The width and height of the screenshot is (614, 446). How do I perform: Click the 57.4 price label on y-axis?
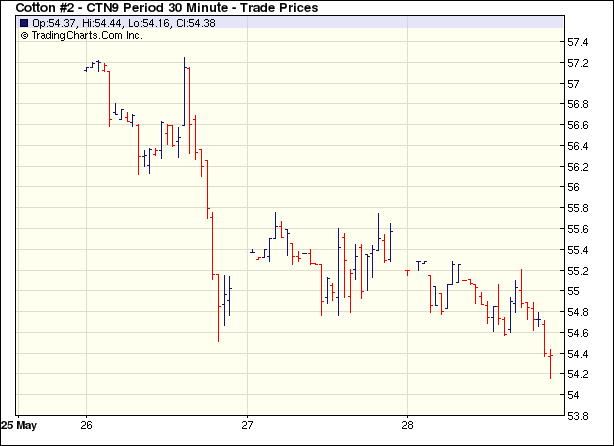579,43
